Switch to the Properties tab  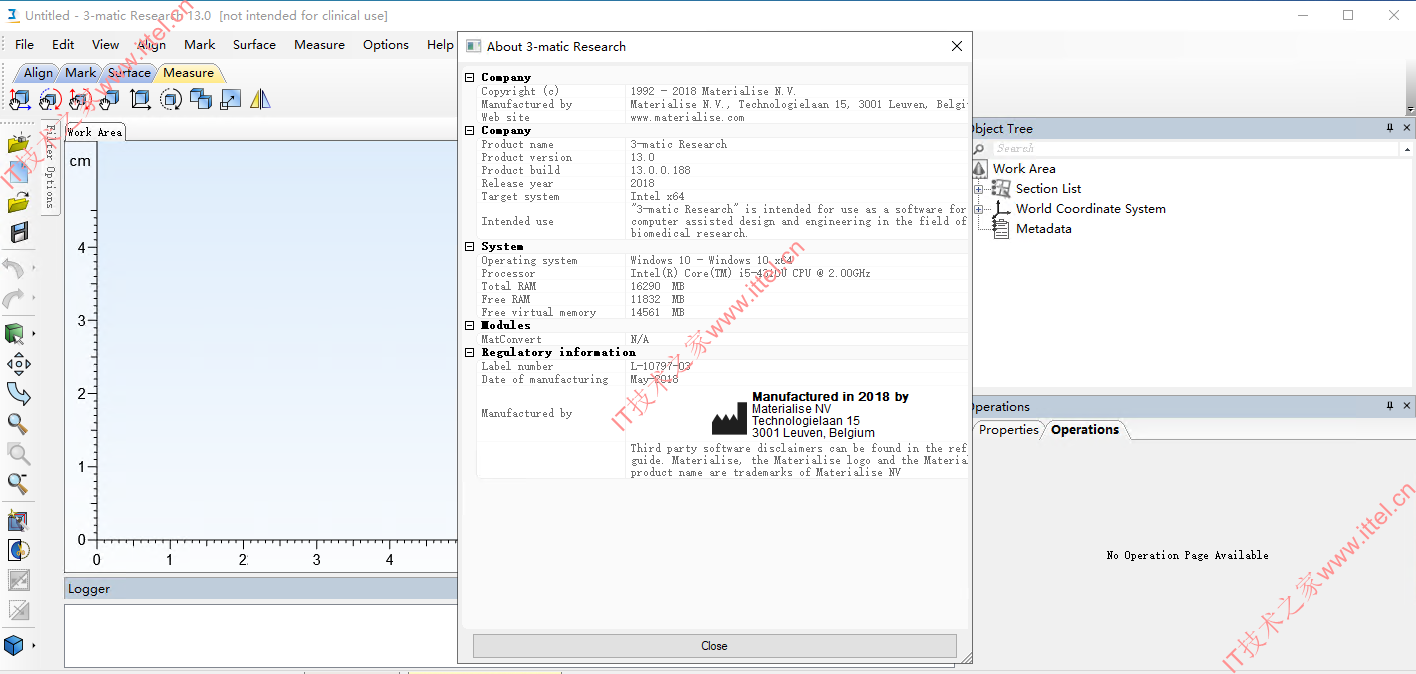click(x=1009, y=429)
